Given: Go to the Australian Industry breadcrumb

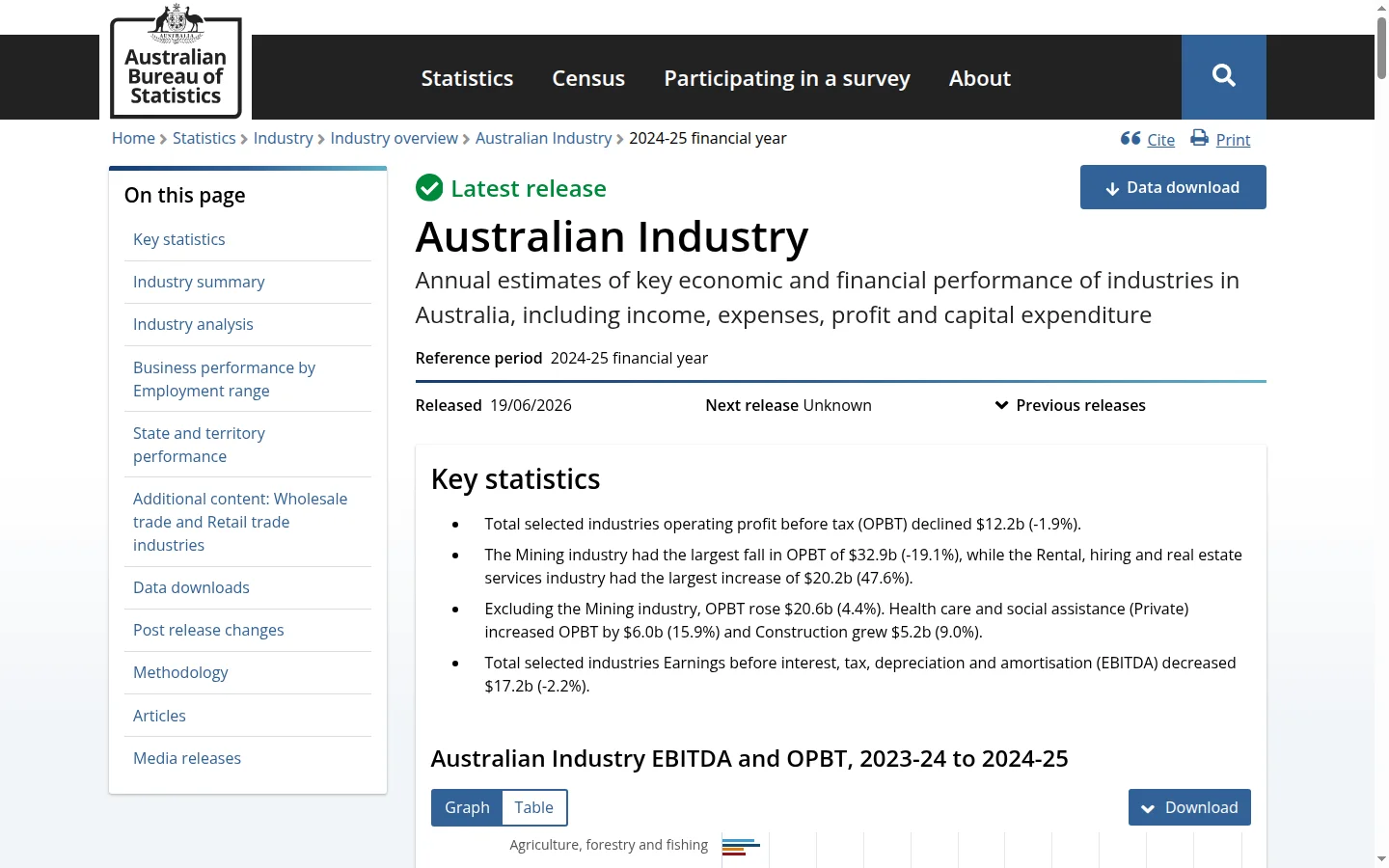Looking at the screenshot, I should pyautogui.click(x=544, y=138).
